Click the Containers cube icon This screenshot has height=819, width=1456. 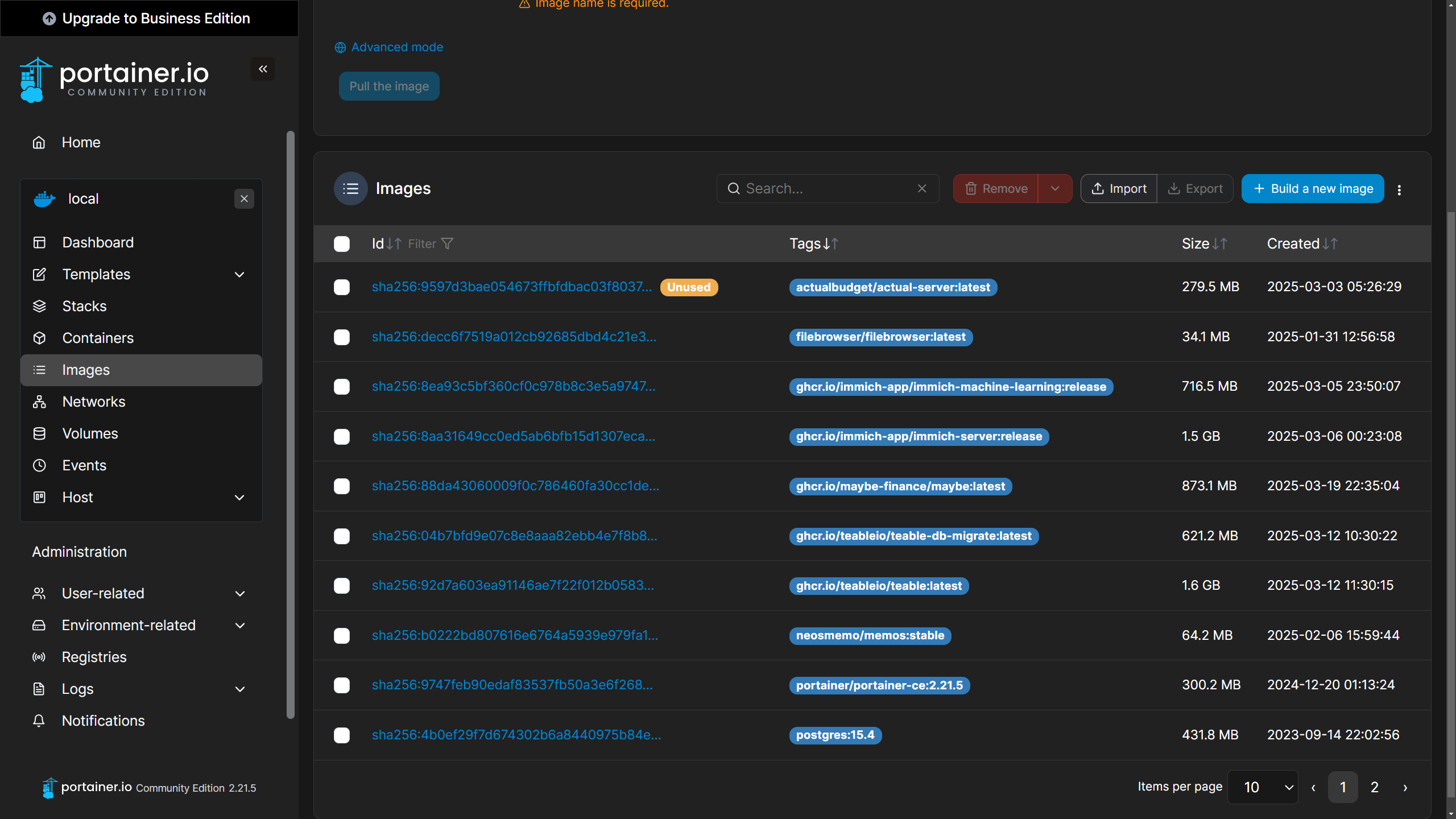pos(39,338)
